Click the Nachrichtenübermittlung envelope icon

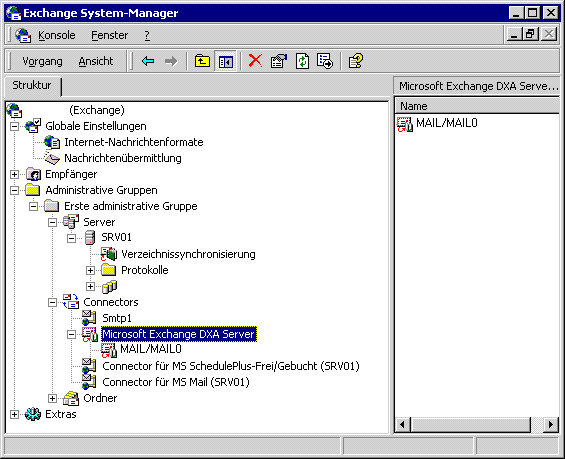point(52,158)
